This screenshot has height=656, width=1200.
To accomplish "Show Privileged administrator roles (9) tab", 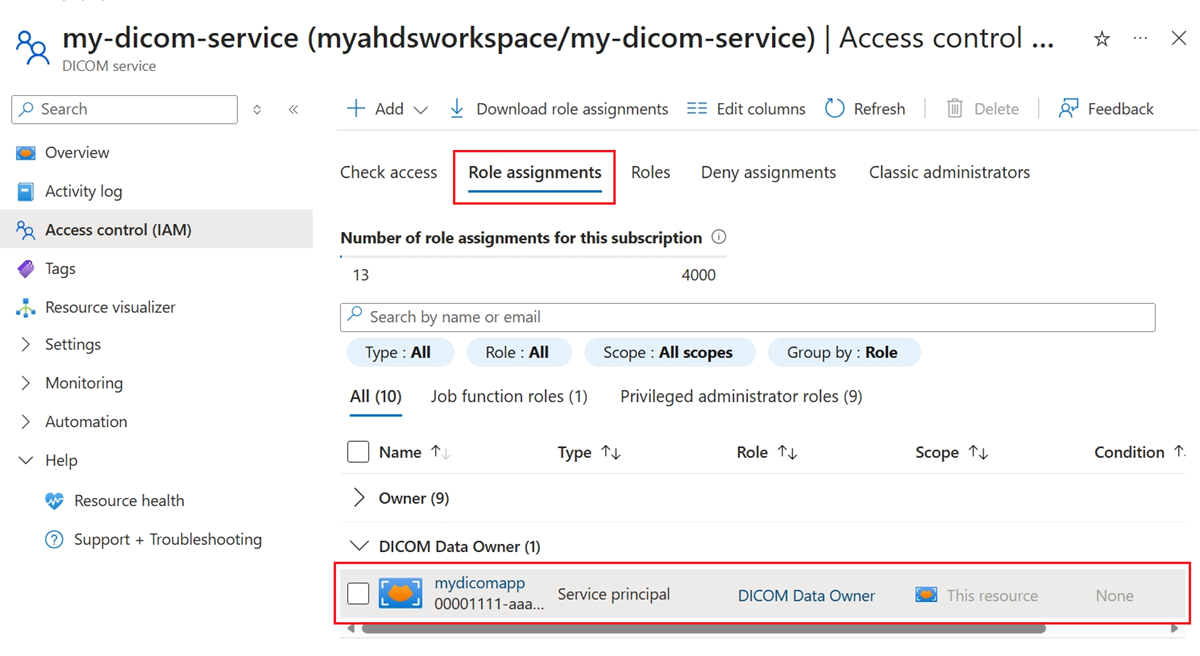I will (x=741, y=397).
